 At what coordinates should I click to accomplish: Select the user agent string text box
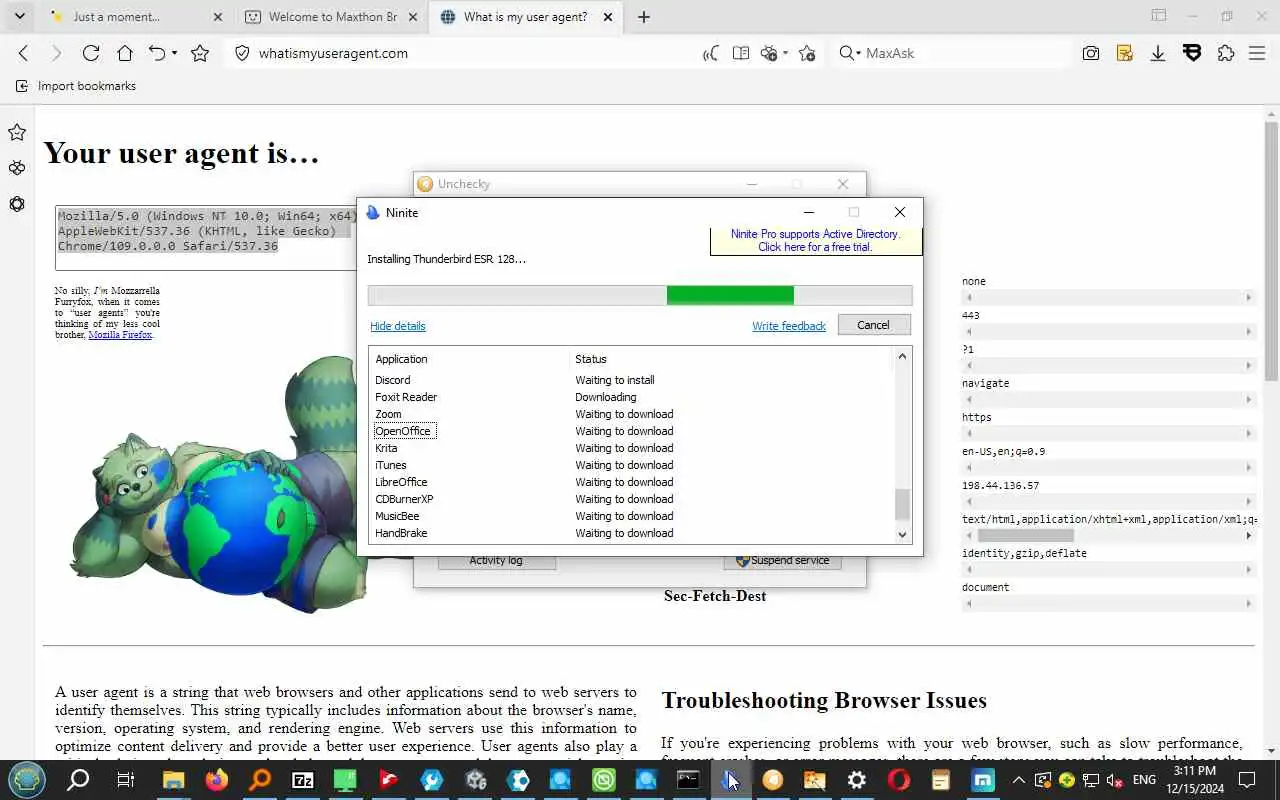[206, 238]
